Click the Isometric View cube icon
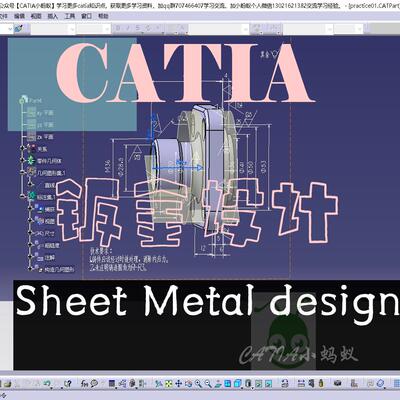The image size is (400, 400). [237, 384]
